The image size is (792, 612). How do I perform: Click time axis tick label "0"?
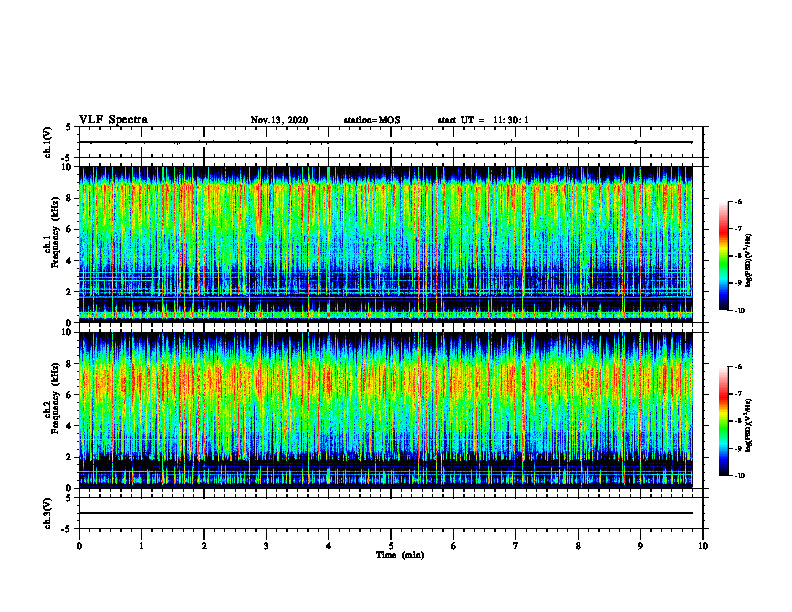(79, 546)
